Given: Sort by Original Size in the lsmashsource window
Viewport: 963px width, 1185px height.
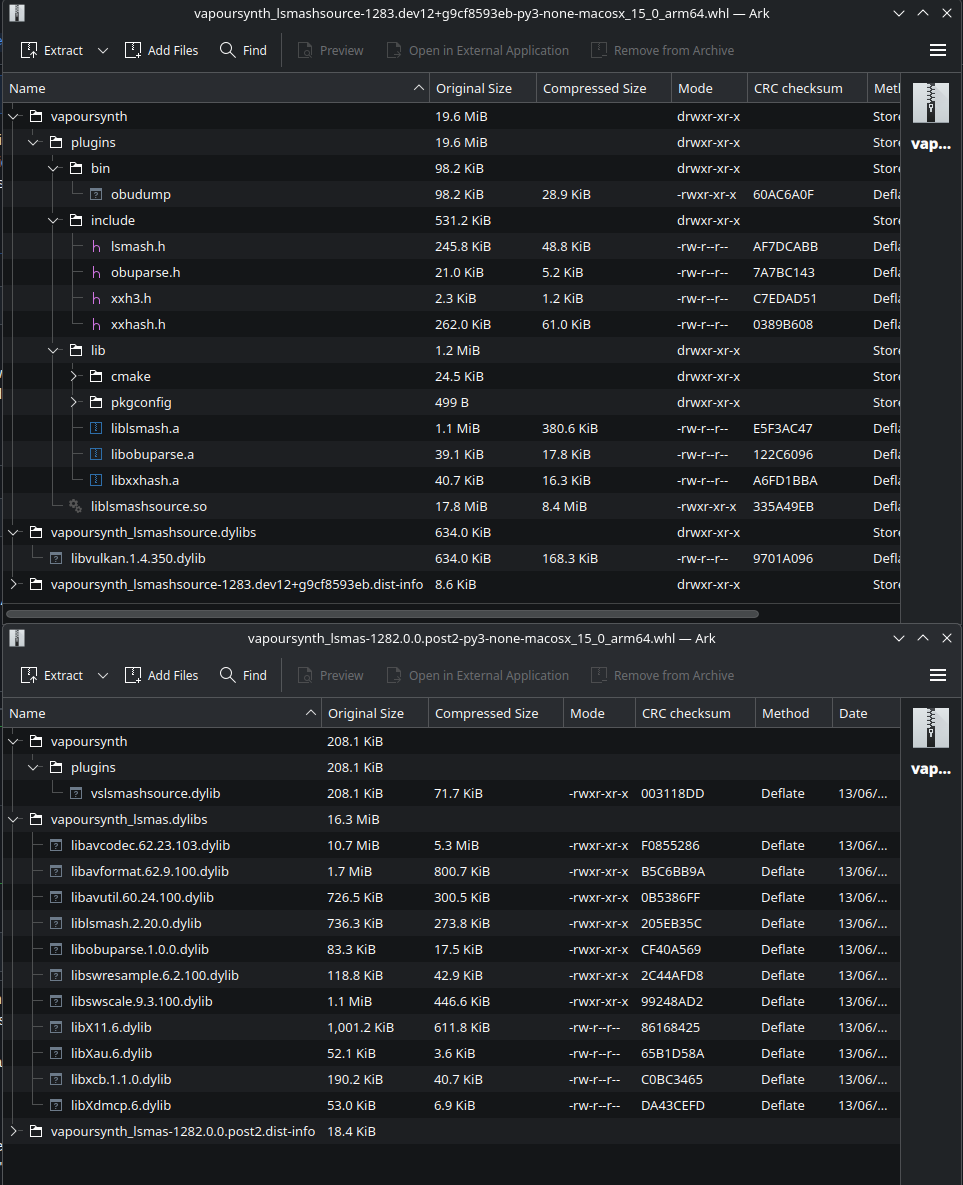Looking at the screenshot, I should pos(483,88).
